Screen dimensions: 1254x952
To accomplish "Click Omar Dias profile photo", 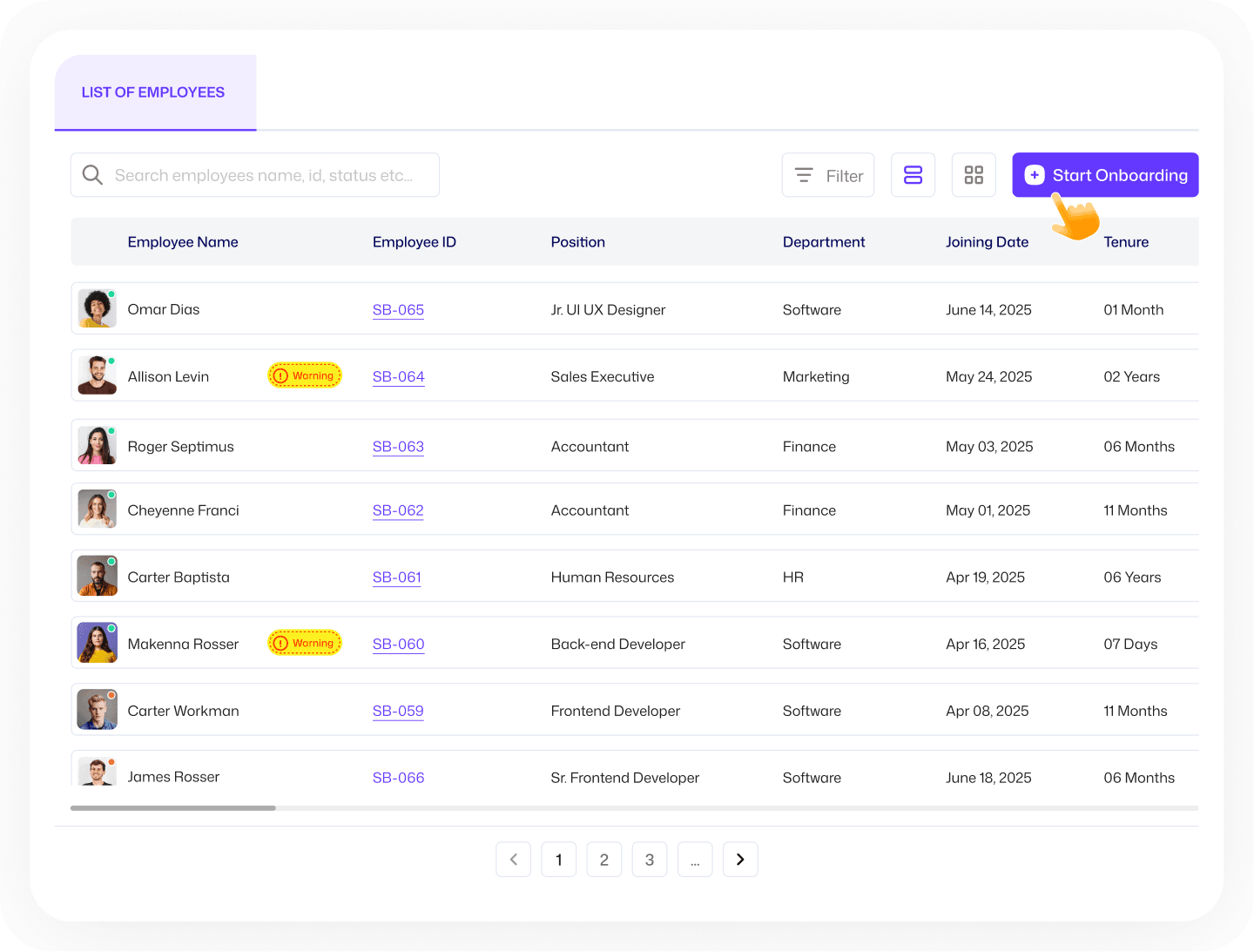I will point(97,307).
